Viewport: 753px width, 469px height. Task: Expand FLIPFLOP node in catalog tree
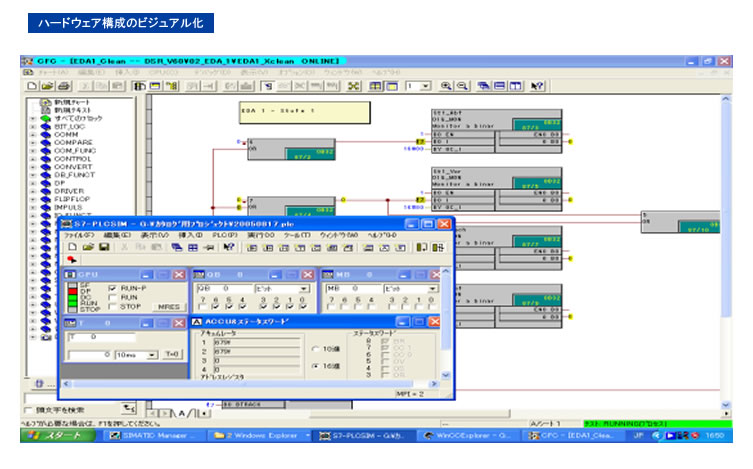(x=33, y=199)
